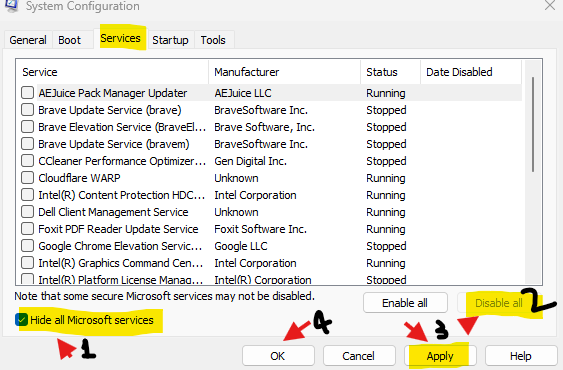Image resolution: width=563 pixels, height=370 pixels.
Task: Click the Google Chrome Elevation Stopped status
Action: (386, 246)
